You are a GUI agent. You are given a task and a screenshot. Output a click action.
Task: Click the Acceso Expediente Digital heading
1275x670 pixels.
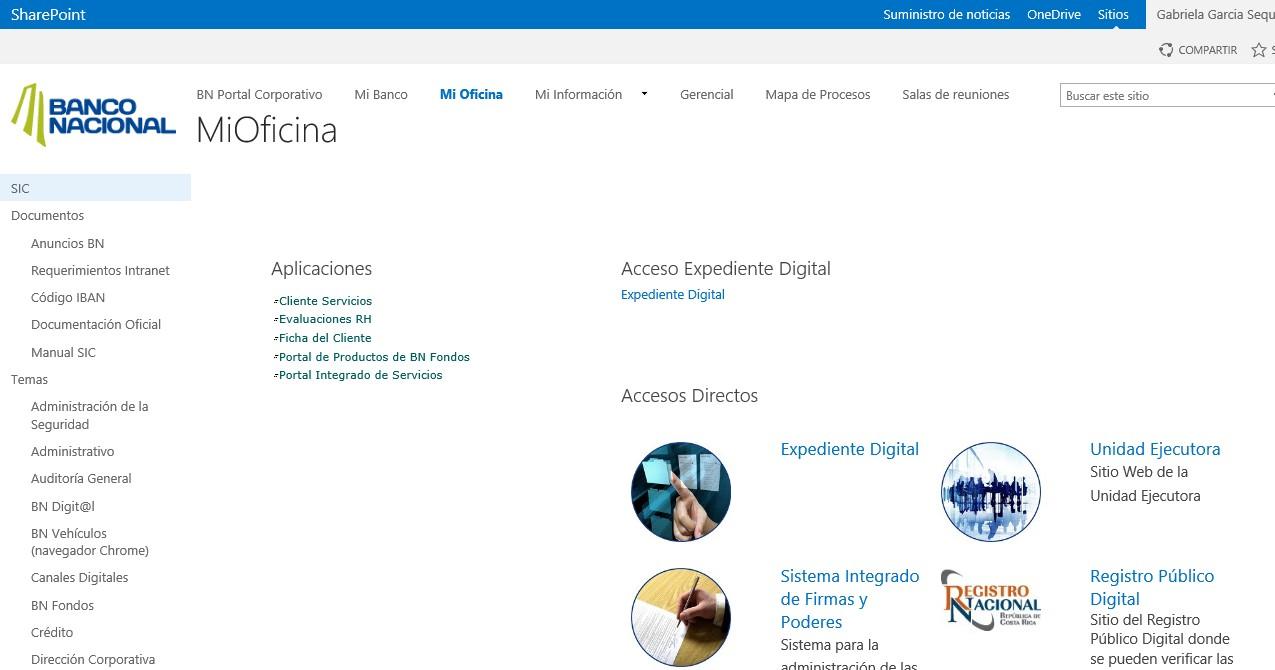pos(726,268)
